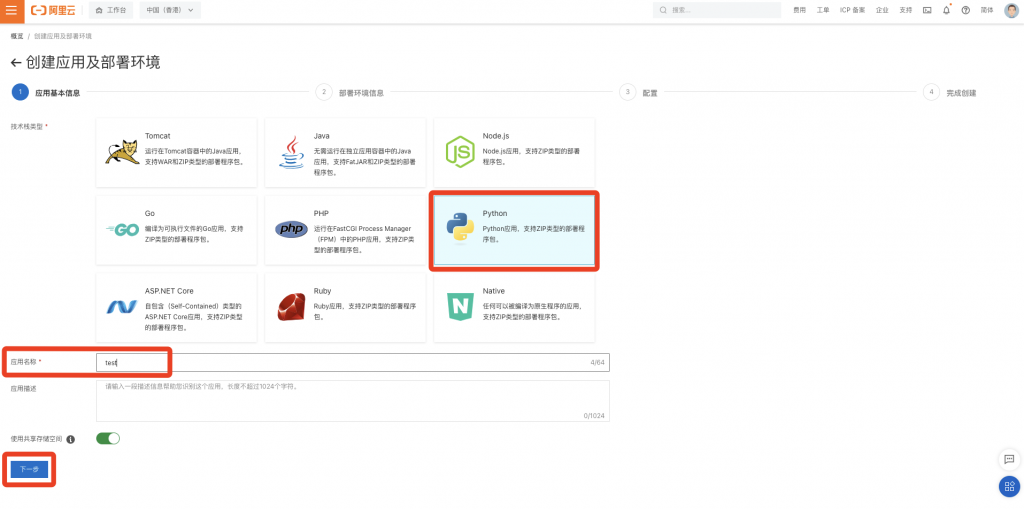
Task: Open the 支持 menu
Action: click(905, 10)
